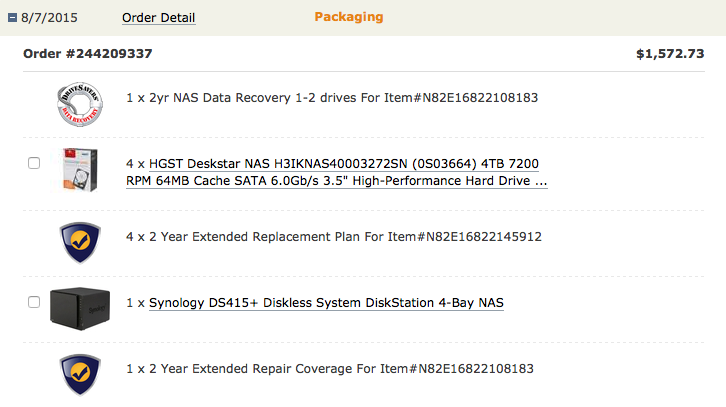Open the Order Detail link
This screenshot has width=726, height=407.
tap(158, 18)
